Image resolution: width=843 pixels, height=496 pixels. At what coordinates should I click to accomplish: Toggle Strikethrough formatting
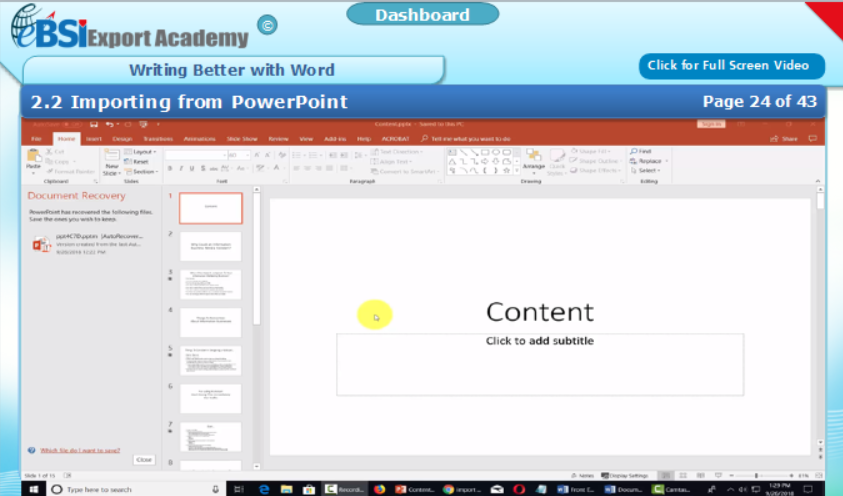[x=213, y=169]
